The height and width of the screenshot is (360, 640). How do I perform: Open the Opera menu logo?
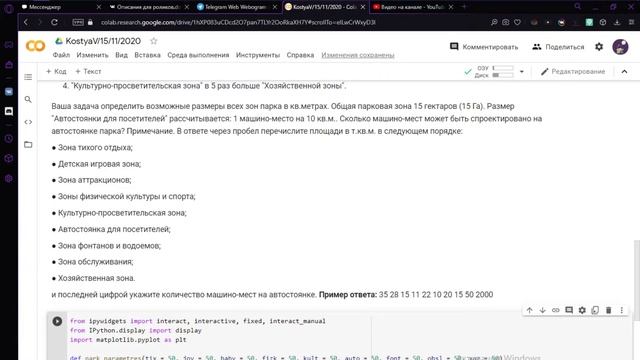click(9, 8)
